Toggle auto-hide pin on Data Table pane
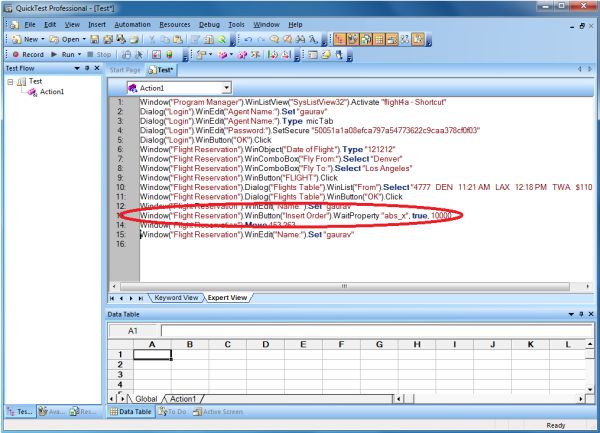The height and width of the screenshot is (433, 600). [581, 314]
